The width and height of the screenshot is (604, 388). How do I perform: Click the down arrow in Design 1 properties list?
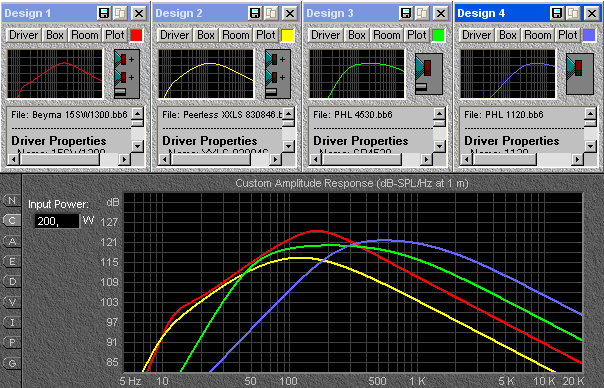click(x=138, y=146)
